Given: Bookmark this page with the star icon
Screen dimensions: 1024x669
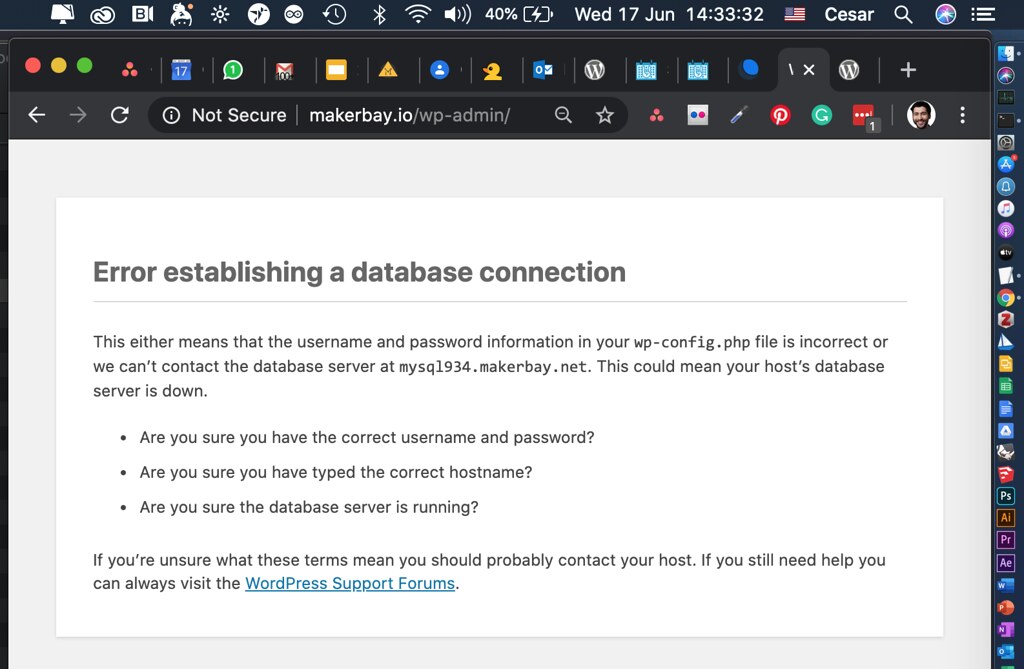Looking at the screenshot, I should tap(604, 115).
